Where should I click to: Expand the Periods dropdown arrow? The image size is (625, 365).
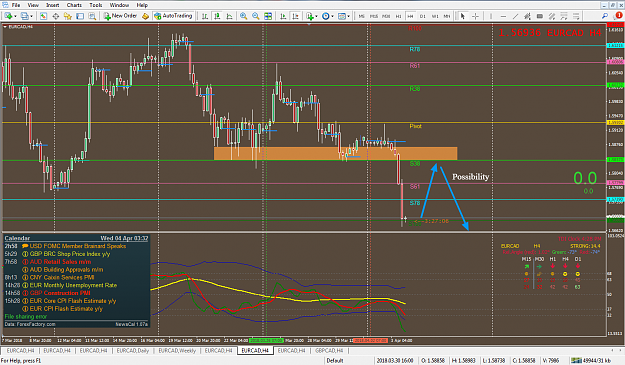click(x=332, y=16)
